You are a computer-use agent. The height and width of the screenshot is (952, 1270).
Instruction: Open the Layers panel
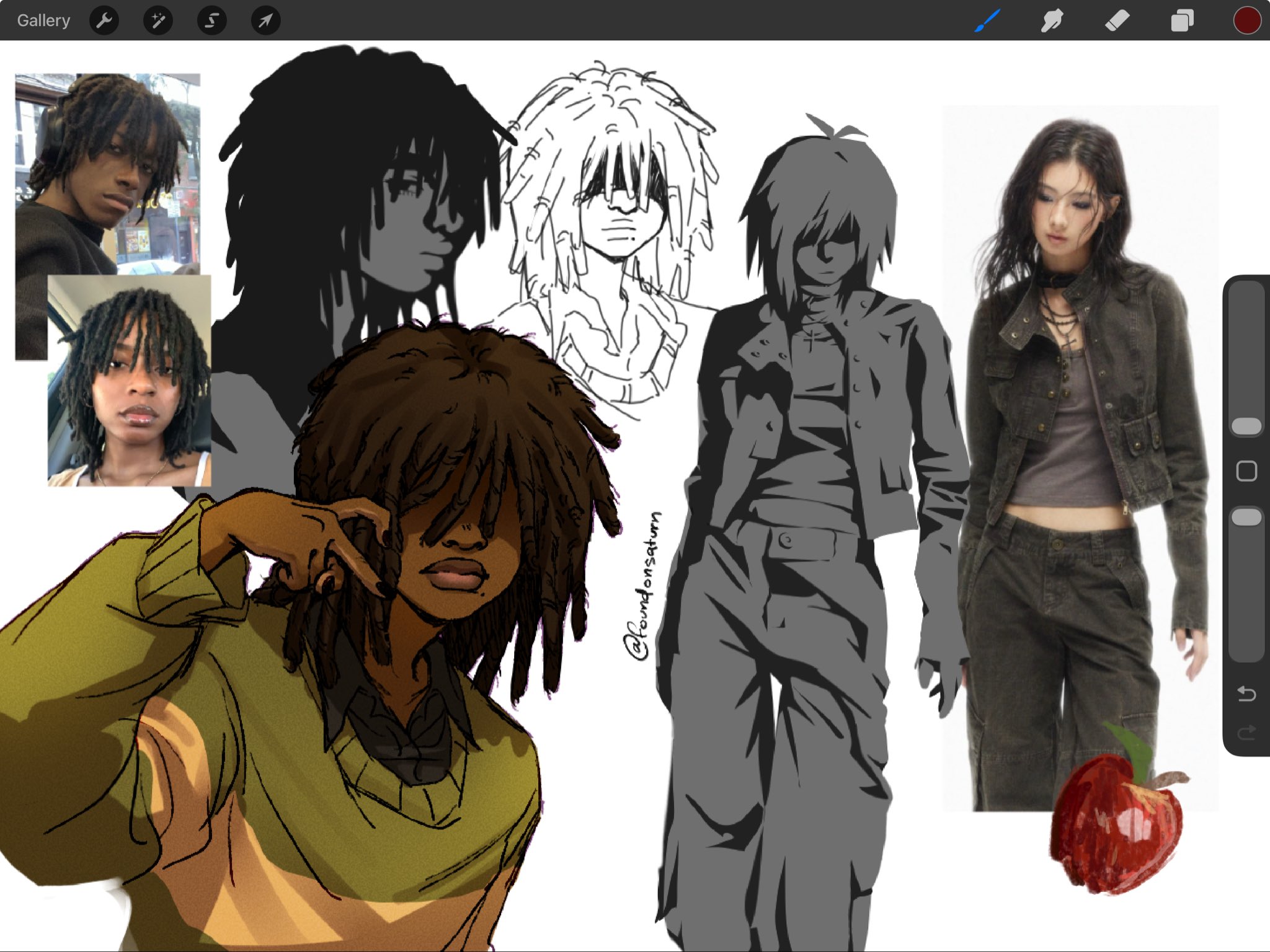(x=1182, y=20)
